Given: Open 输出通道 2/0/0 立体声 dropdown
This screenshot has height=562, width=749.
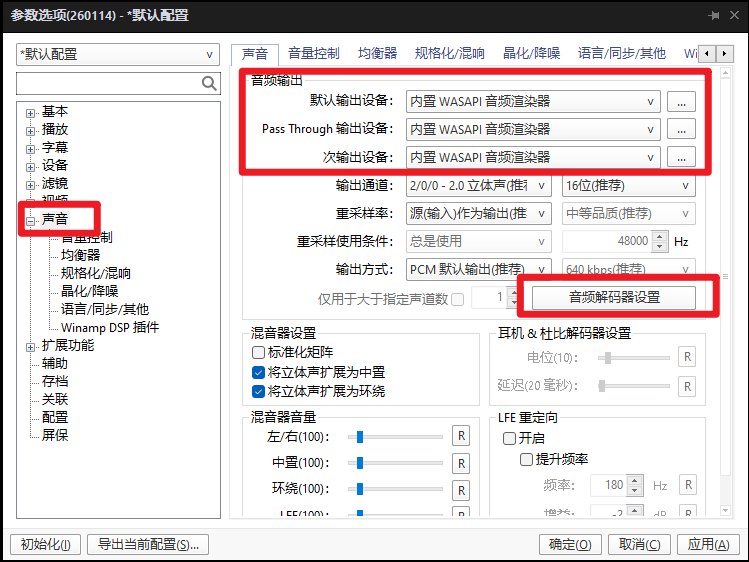Looking at the screenshot, I should tap(479, 186).
